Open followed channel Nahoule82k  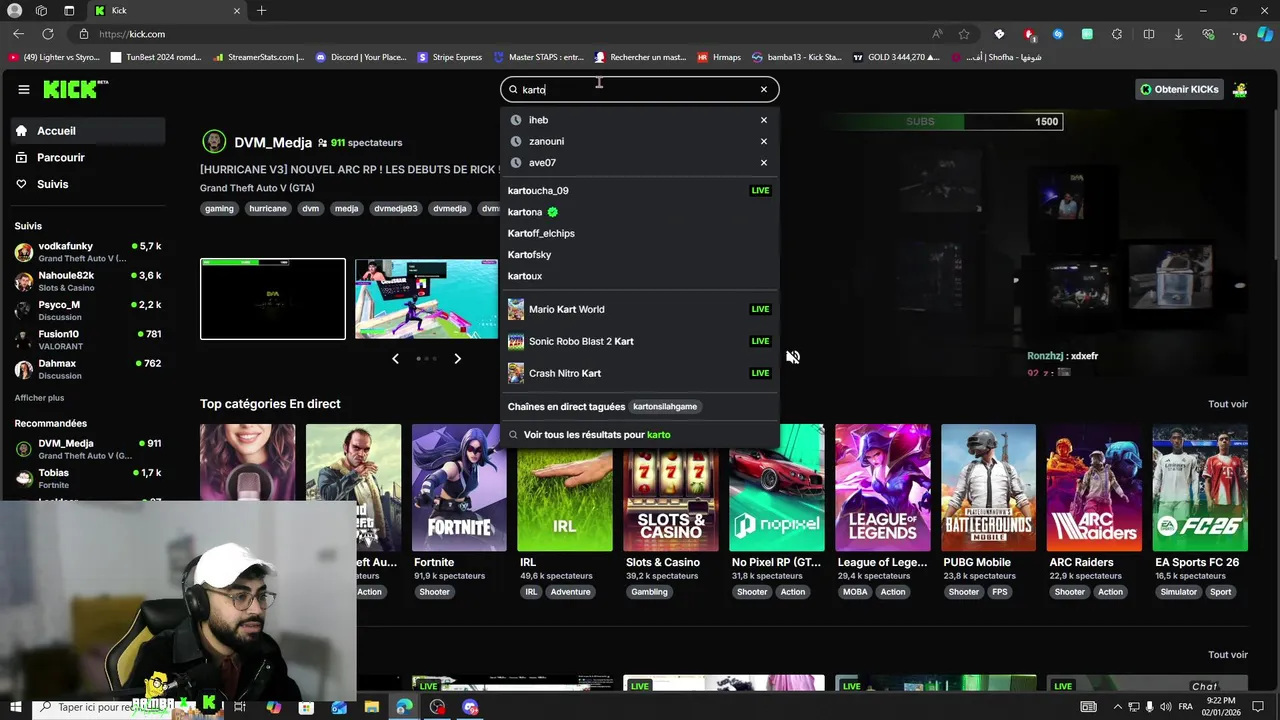[87, 281]
